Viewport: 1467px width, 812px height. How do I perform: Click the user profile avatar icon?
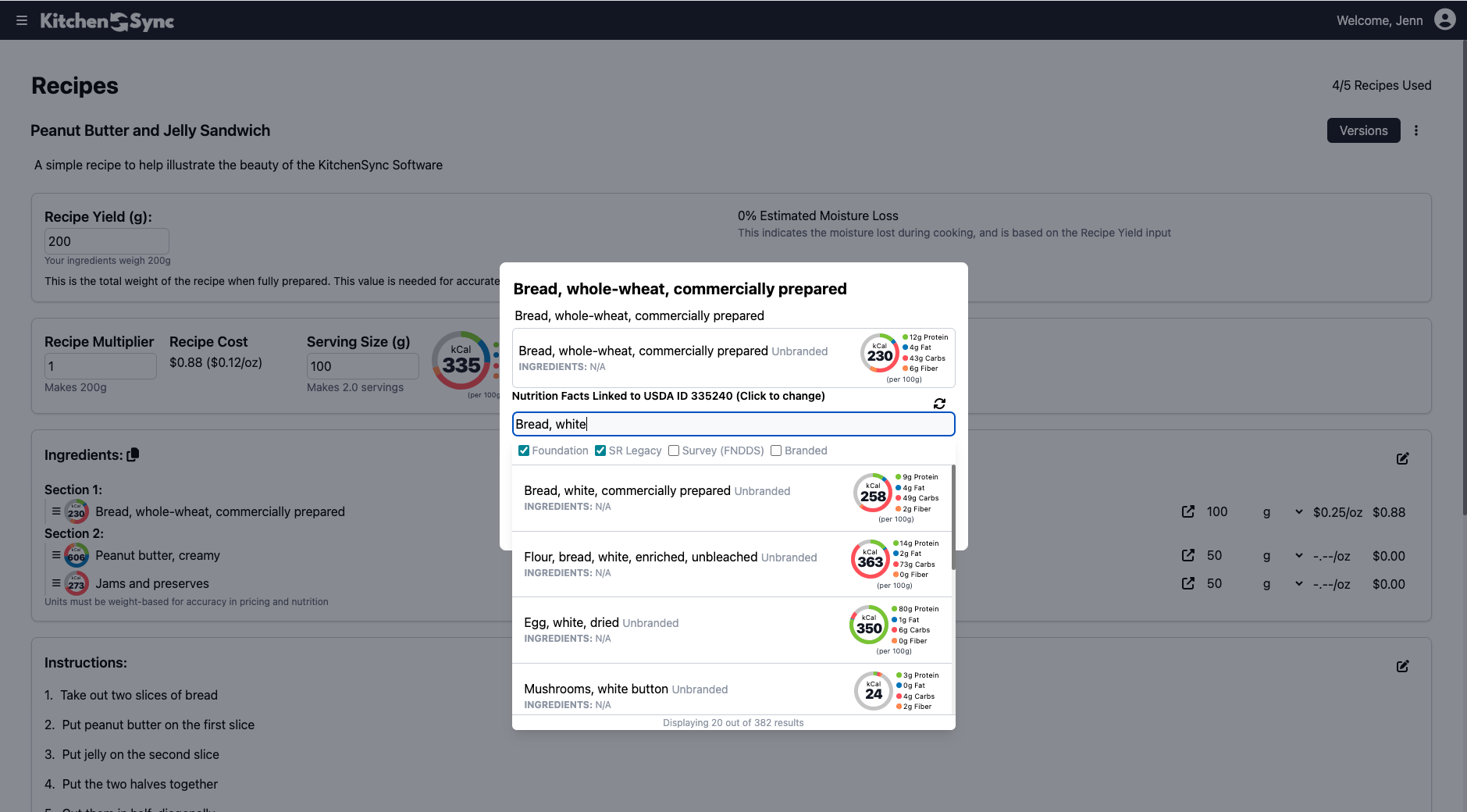1445,20
